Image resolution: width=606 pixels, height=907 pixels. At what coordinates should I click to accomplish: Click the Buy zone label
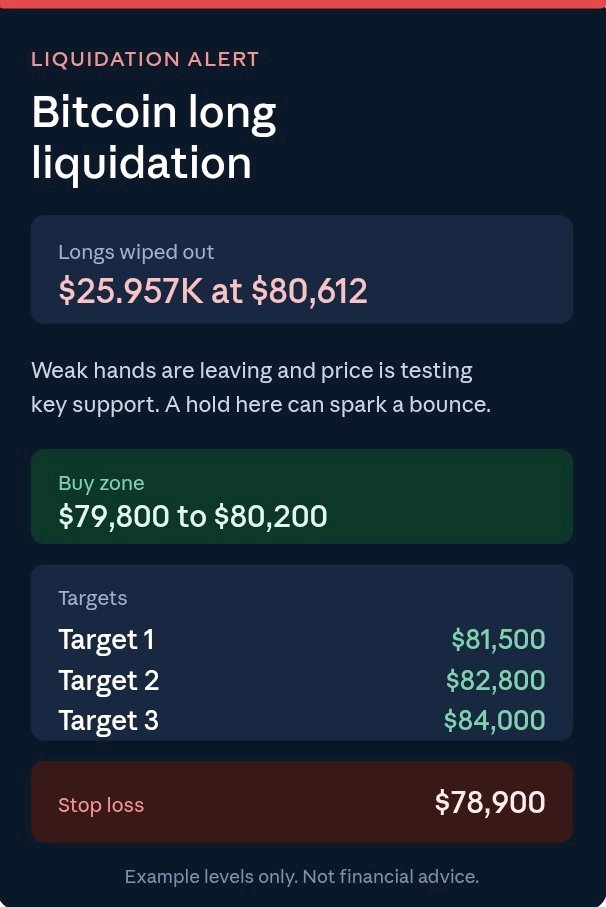click(x=101, y=483)
